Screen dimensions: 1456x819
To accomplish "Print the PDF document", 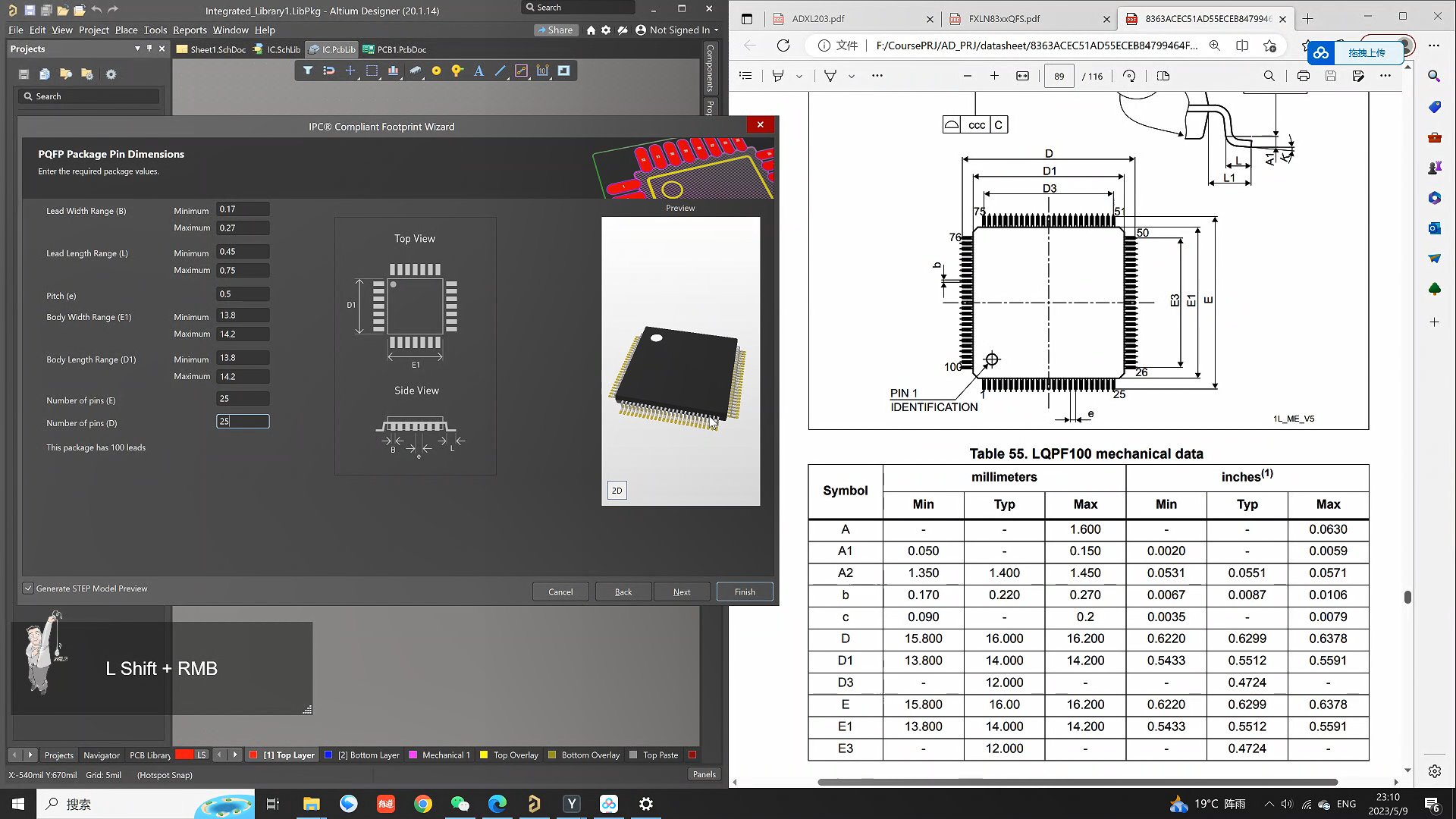I will (x=1303, y=76).
